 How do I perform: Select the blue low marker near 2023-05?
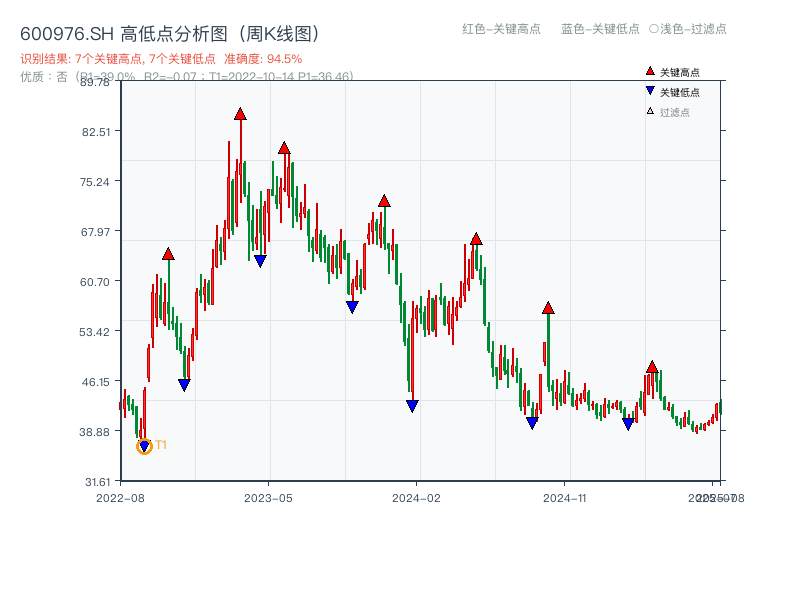tap(261, 260)
